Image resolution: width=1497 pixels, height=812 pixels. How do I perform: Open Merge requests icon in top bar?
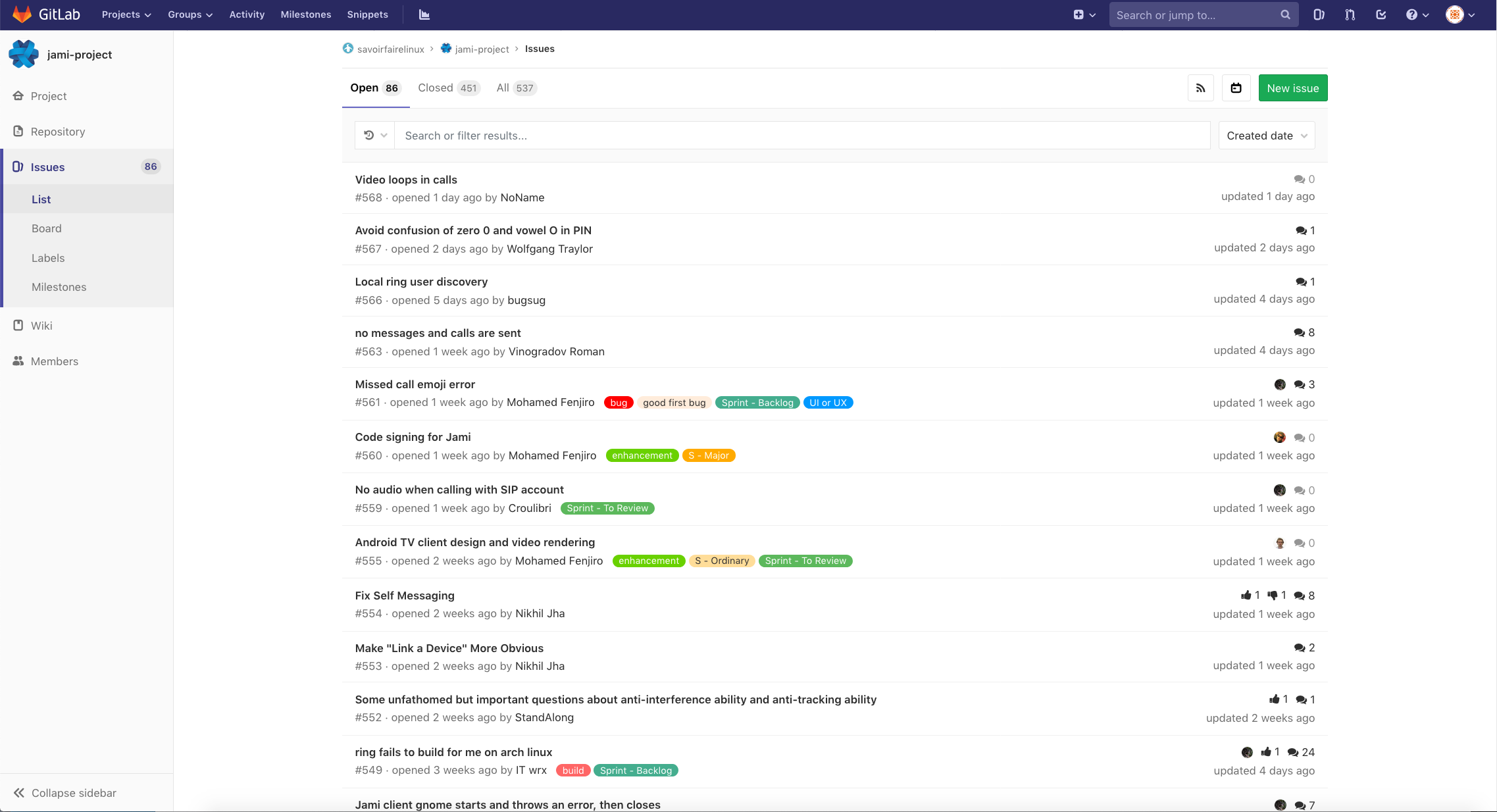[1350, 14]
